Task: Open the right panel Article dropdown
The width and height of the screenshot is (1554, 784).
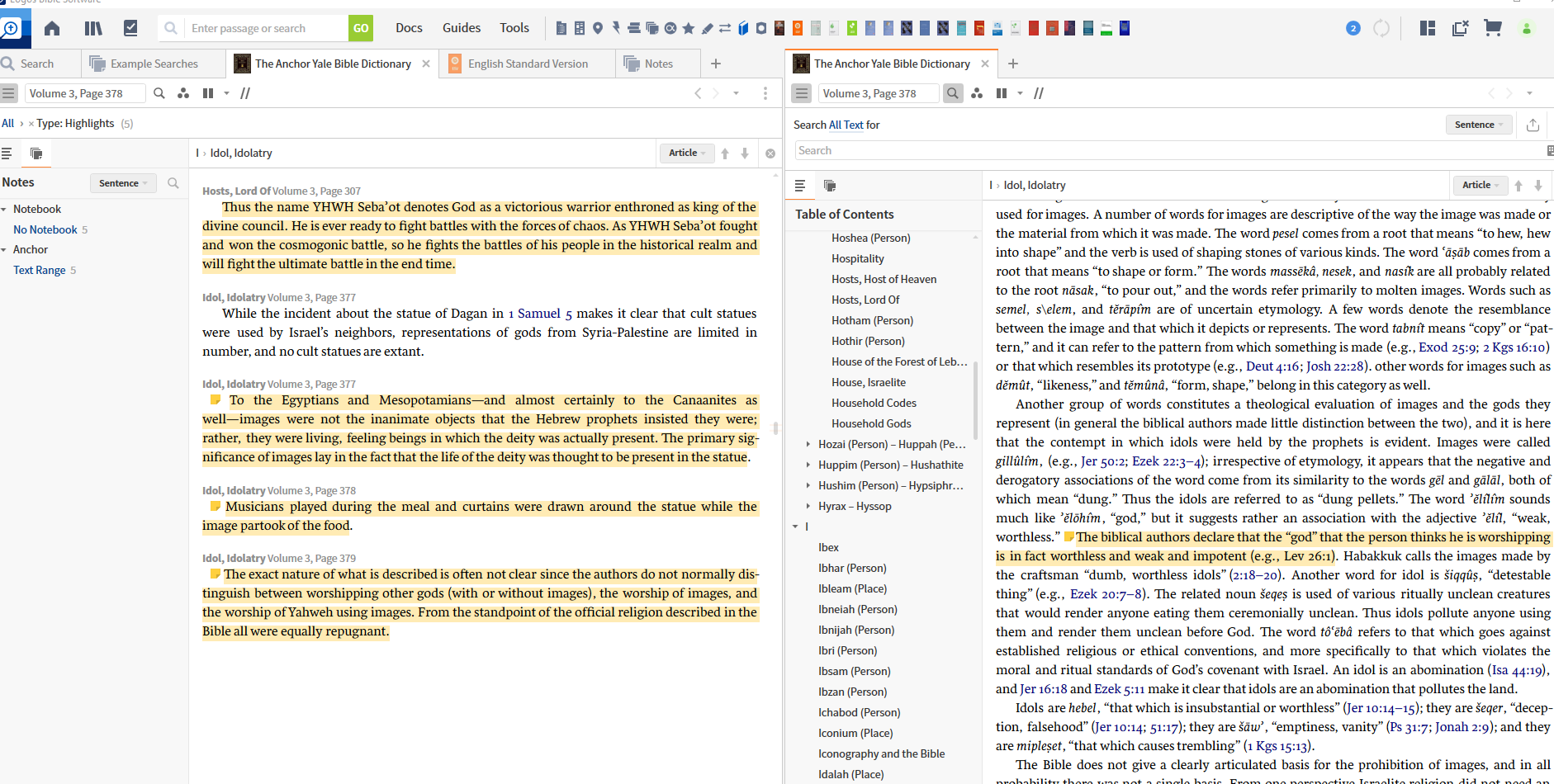Action: tap(1480, 185)
